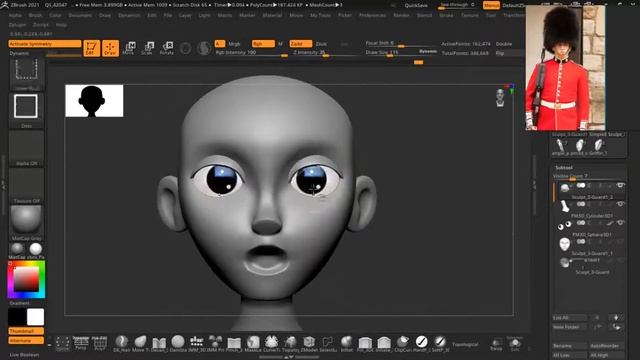Select the IMM Primitives brush
This screenshot has height=360, width=640.
[216, 343]
